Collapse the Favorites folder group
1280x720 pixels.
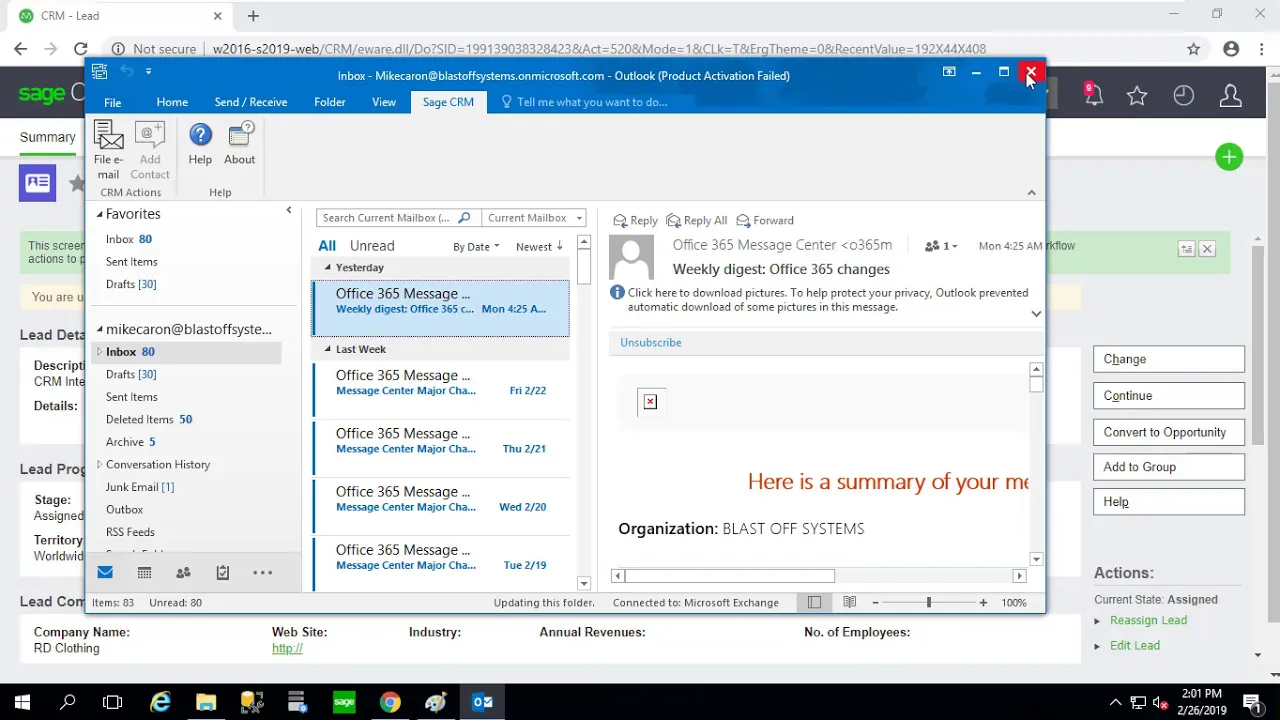point(100,214)
